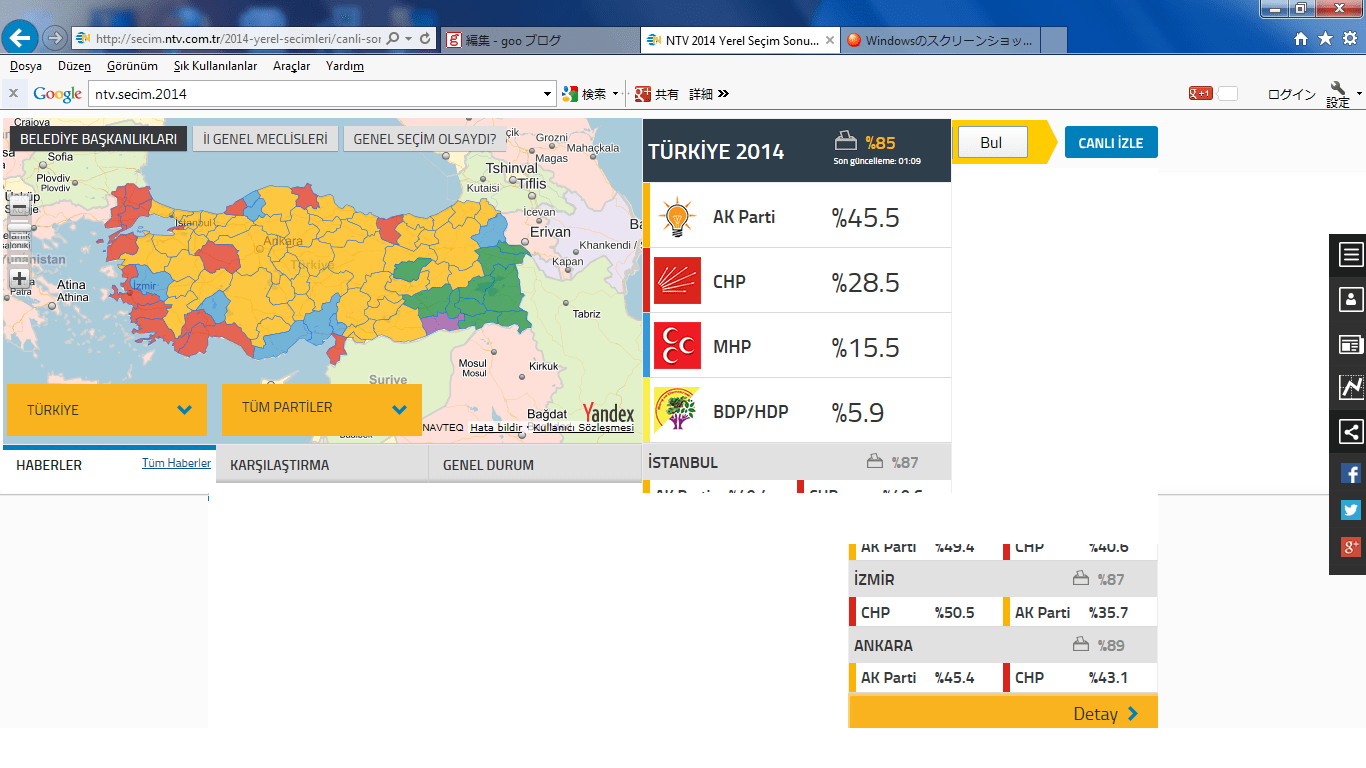Go back with the browser Back arrow
The image size is (1366, 768).
click(x=22, y=39)
